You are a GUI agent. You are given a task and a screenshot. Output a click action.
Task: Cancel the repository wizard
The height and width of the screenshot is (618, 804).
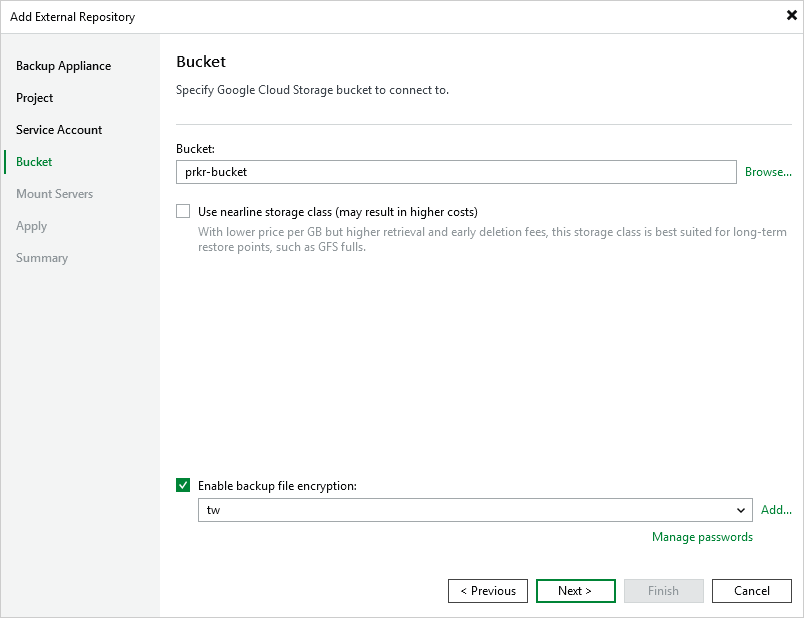(752, 591)
